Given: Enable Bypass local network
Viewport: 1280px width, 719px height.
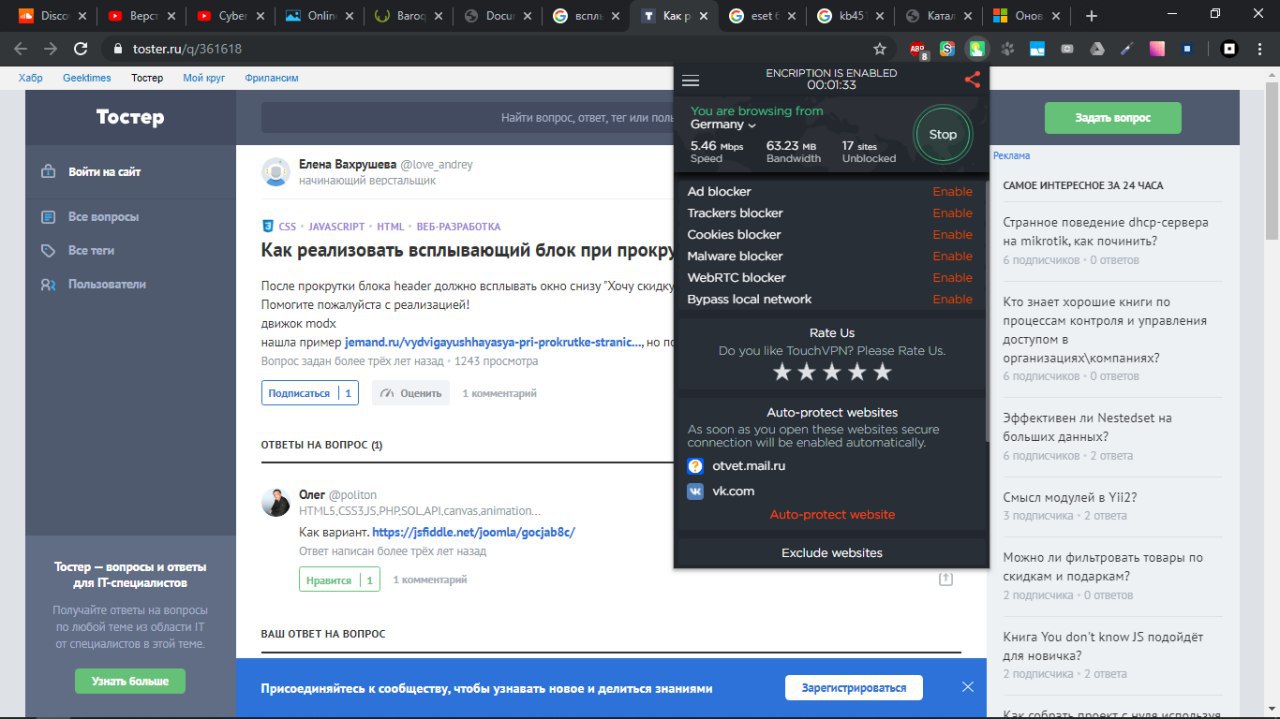Looking at the screenshot, I should [952, 299].
